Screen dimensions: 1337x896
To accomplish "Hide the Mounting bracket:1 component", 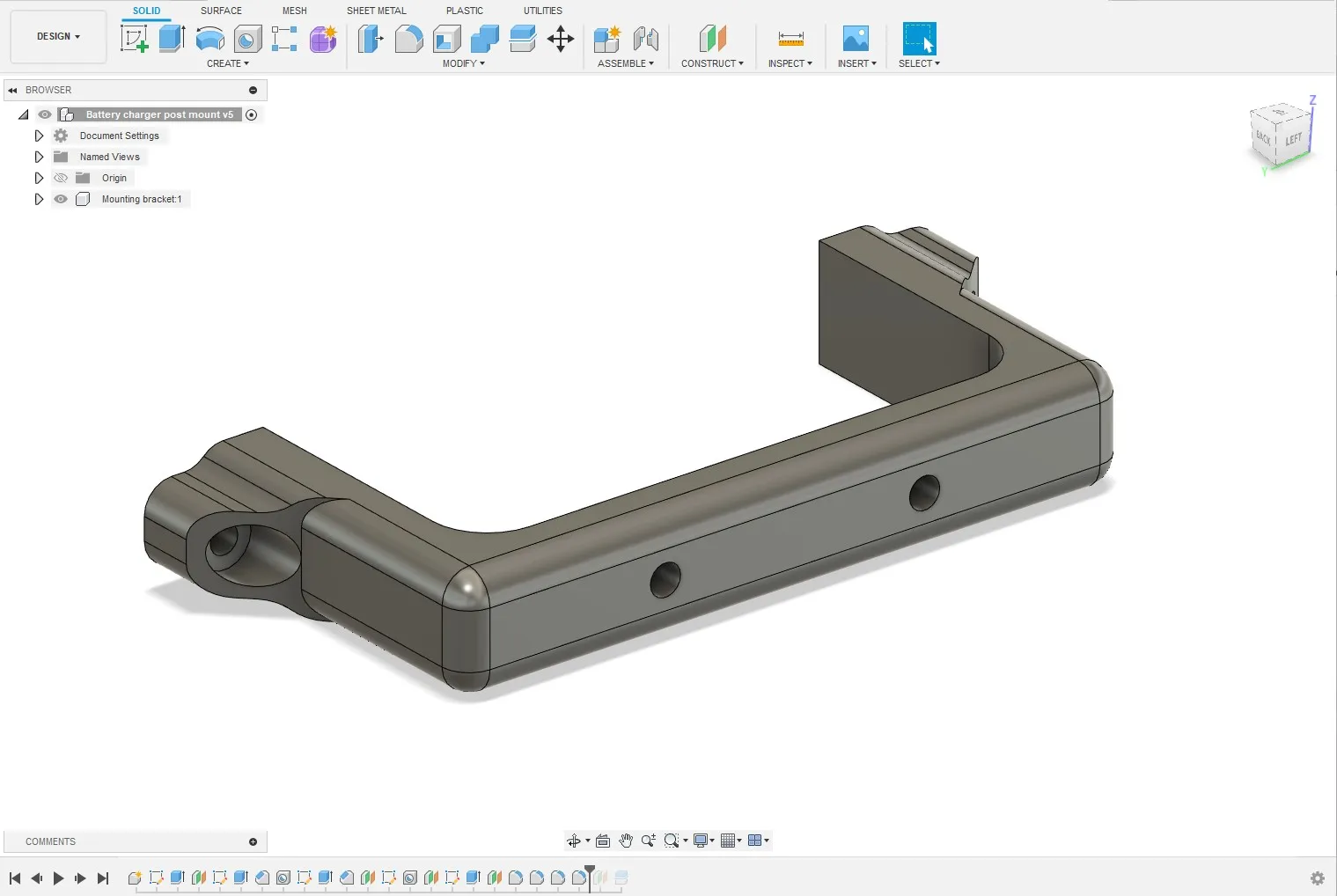I will coord(61,199).
